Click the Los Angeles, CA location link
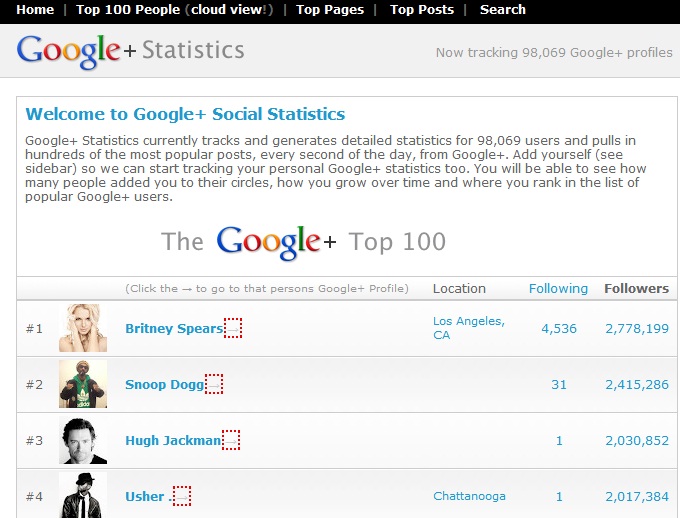 (x=469, y=328)
